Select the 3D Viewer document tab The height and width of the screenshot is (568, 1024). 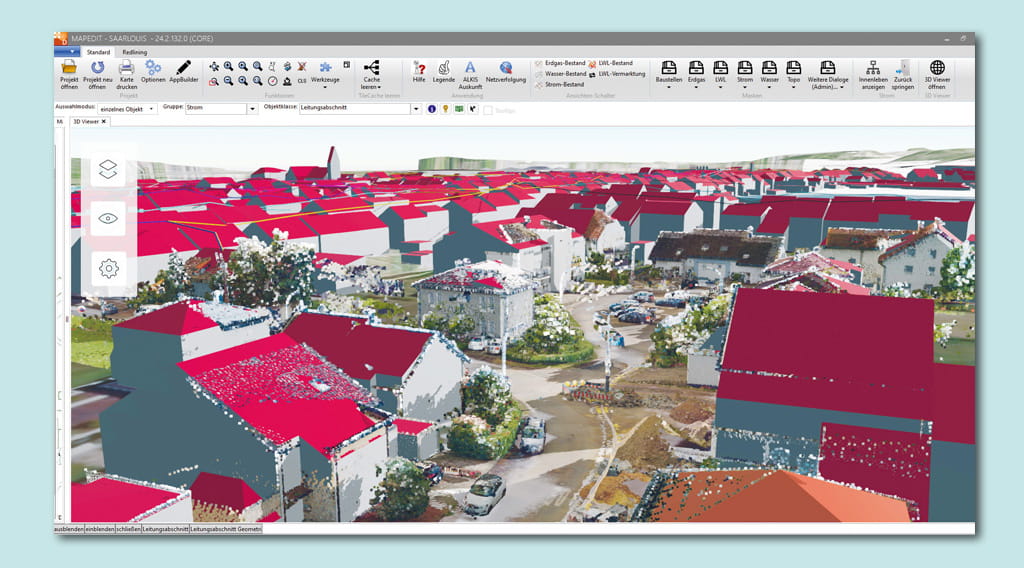click(87, 121)
